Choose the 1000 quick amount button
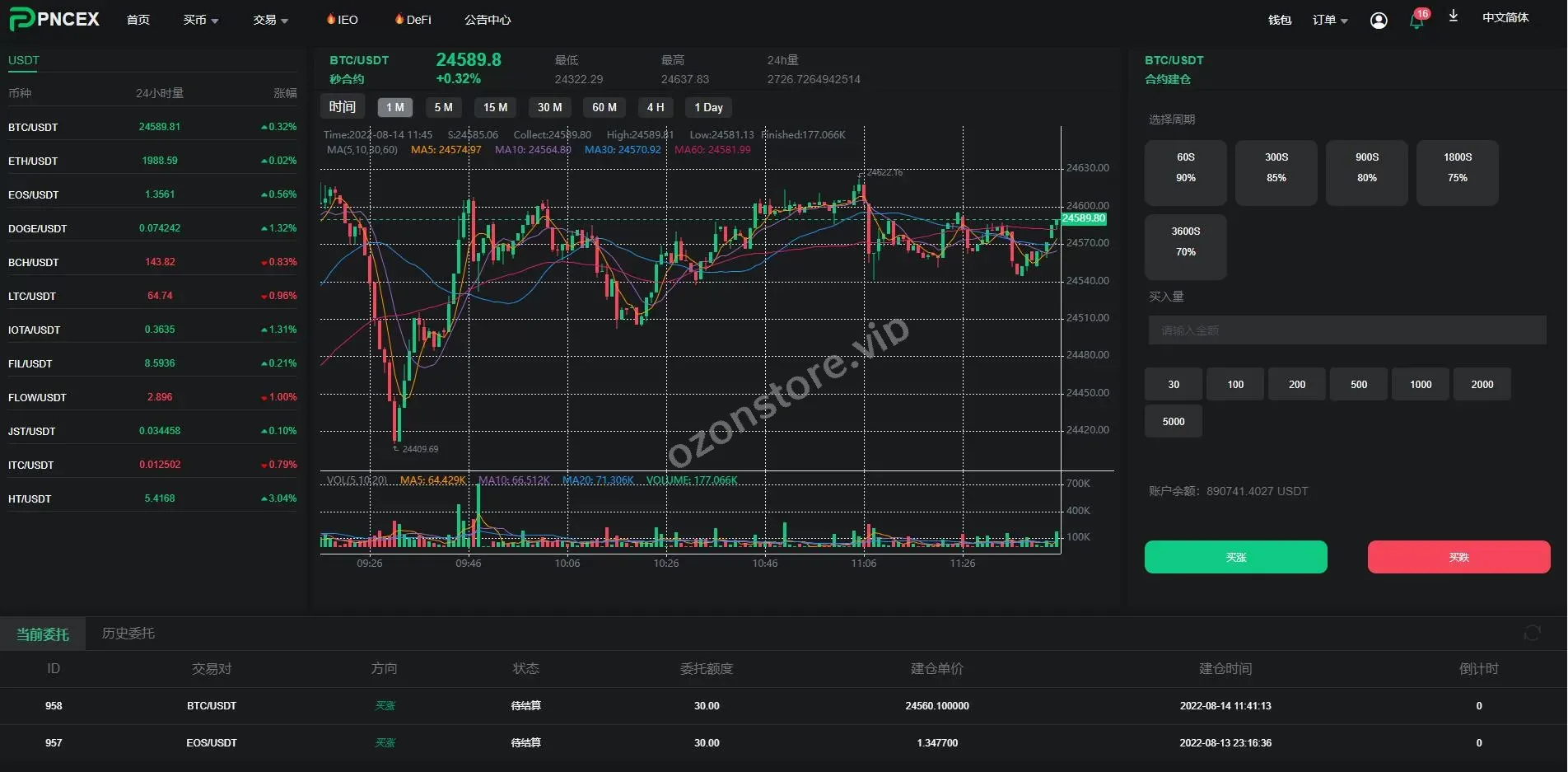 pyautogui.click(x=1420, y=384)
